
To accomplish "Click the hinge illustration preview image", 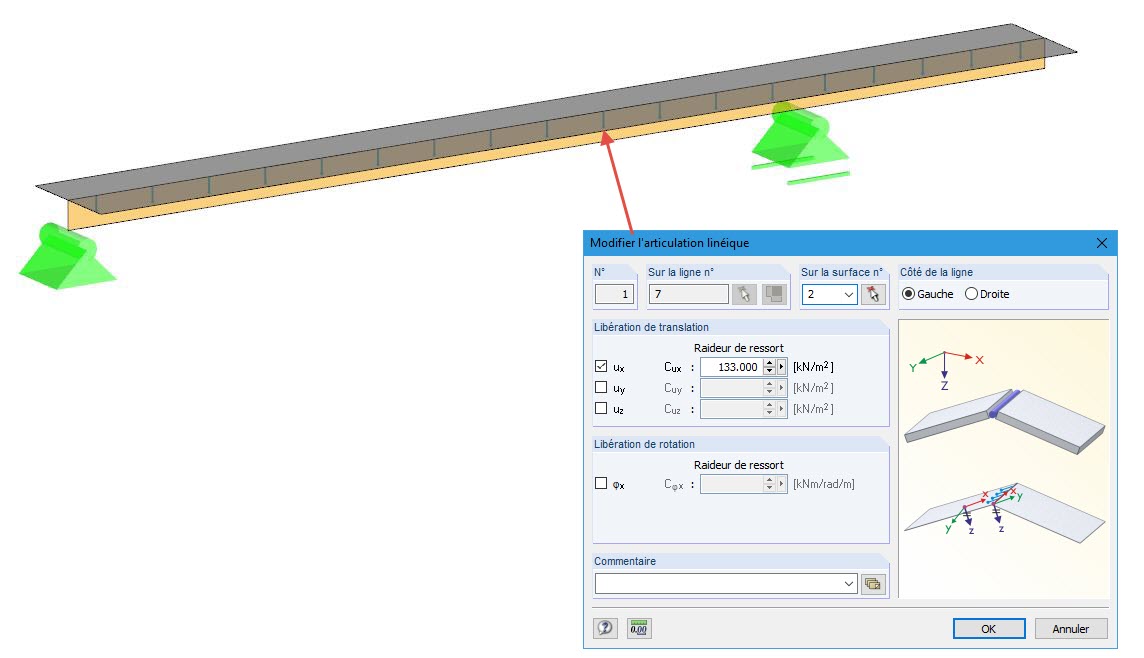I will [x=1004, y=460].
